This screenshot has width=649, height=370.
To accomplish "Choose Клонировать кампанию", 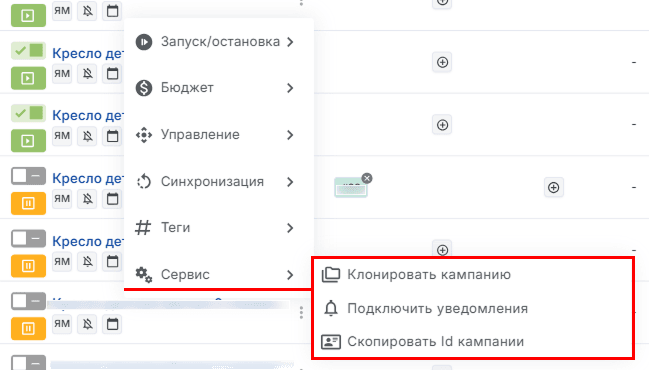I will (429, 274).
